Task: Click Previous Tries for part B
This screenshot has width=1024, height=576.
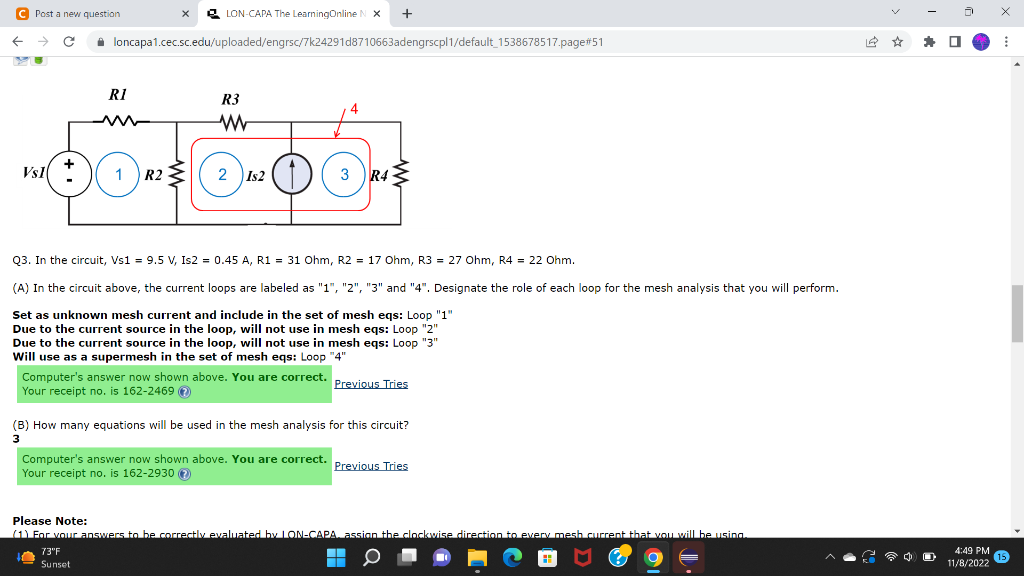Action: coord(371,466)
